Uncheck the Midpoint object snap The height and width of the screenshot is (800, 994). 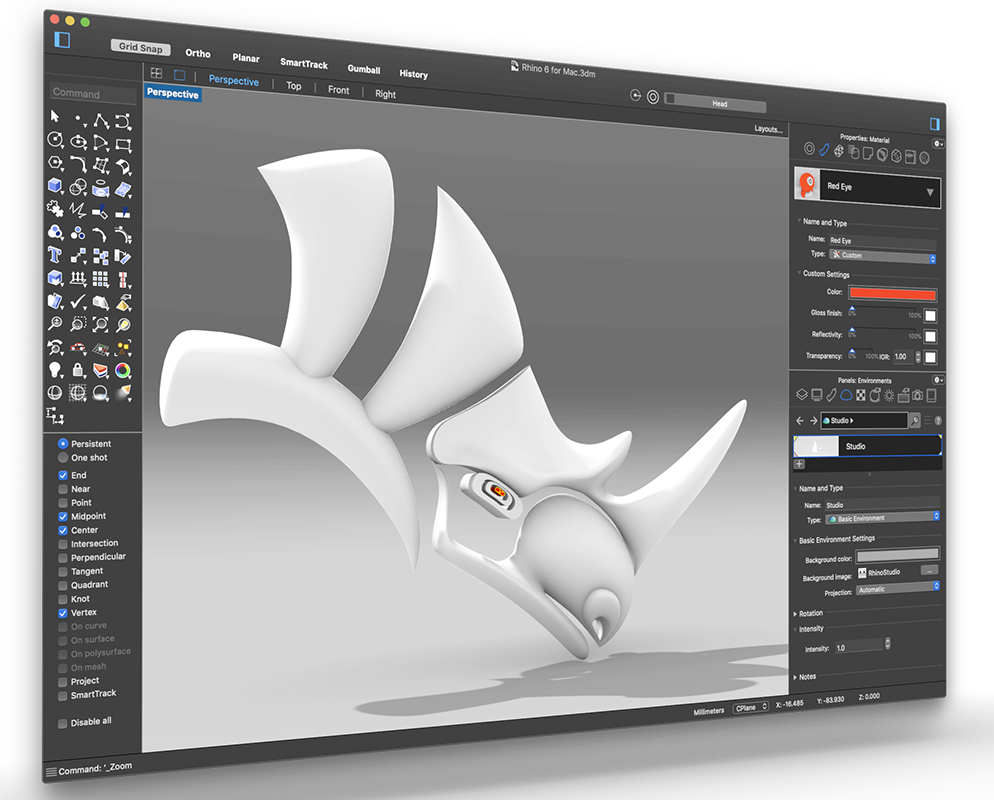pos(63,516)
